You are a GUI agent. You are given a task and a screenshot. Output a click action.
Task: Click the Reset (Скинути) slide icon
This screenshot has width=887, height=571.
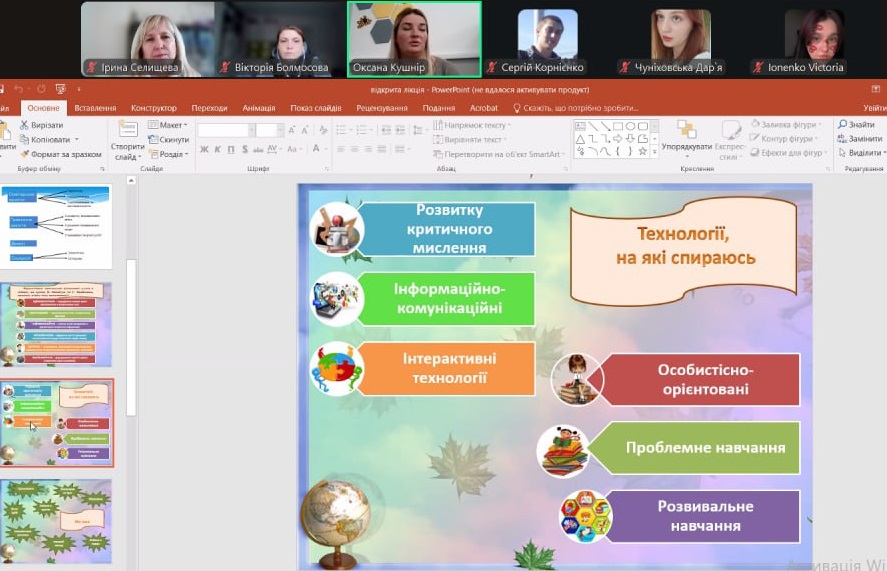(153, 140)
